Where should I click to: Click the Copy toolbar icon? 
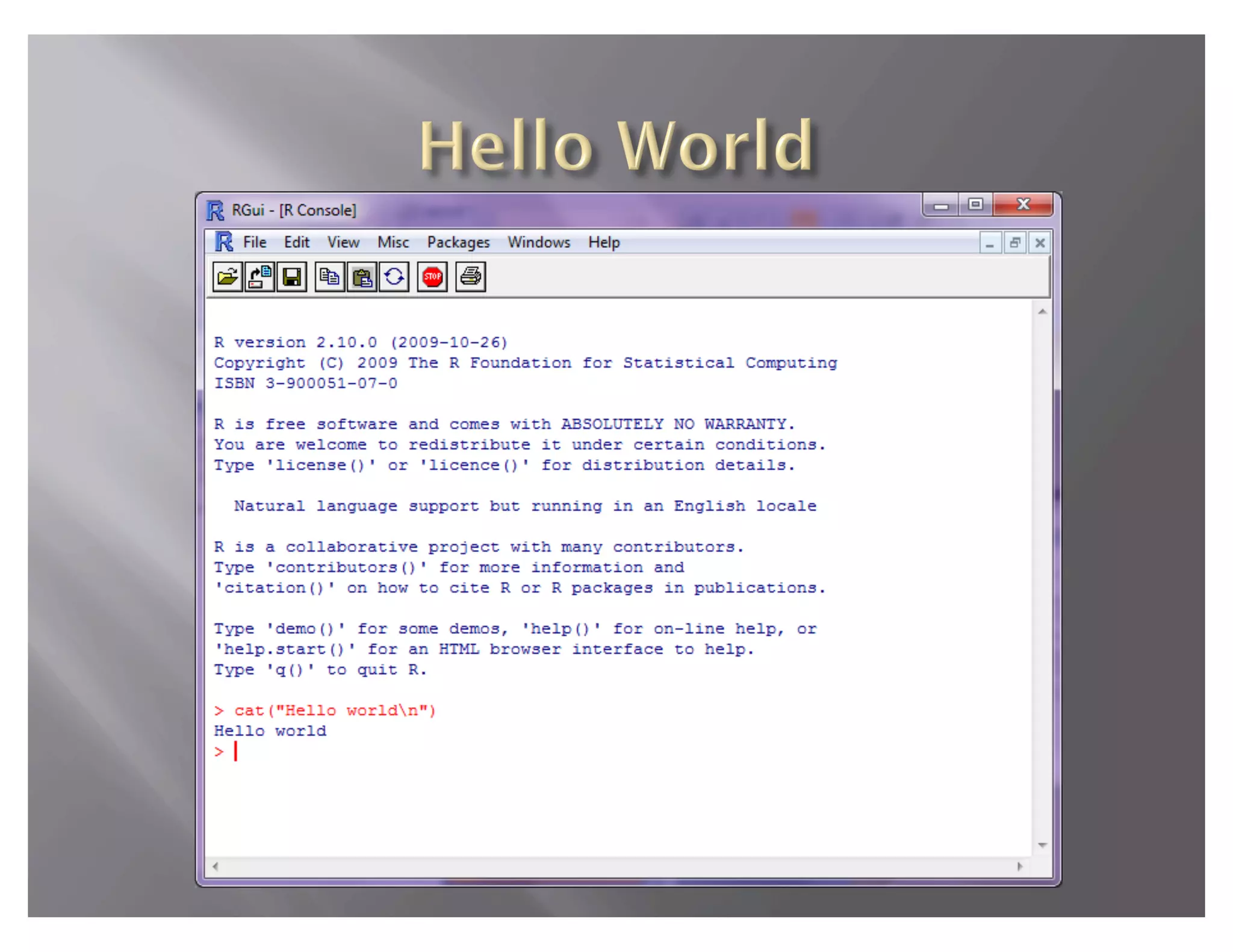pos(329,277)
